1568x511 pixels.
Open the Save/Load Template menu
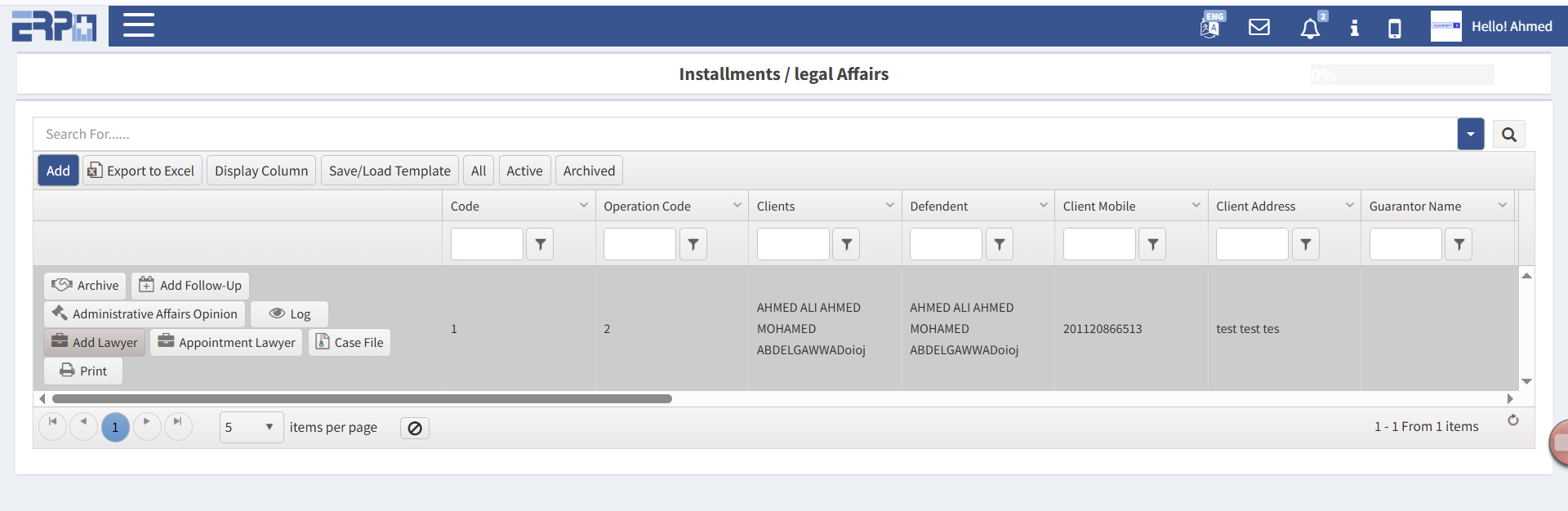390,171
